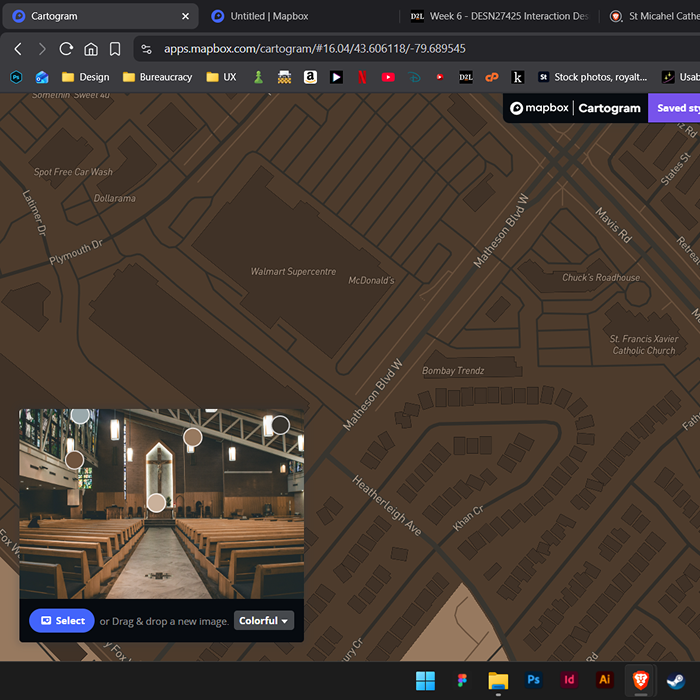Open the Colorful palette mode dropdown
700x700 pixels.
click(x=264, y=621)
